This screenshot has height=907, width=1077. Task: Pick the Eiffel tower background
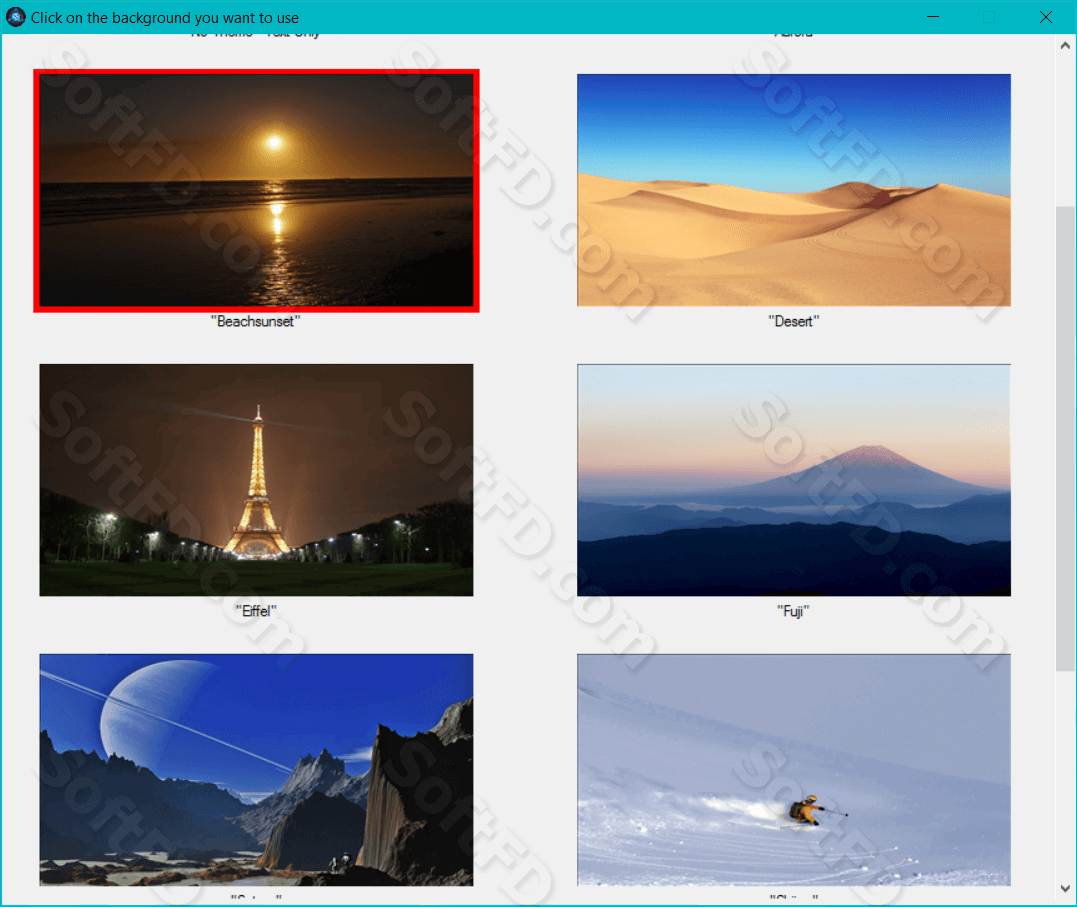(256, 480)
